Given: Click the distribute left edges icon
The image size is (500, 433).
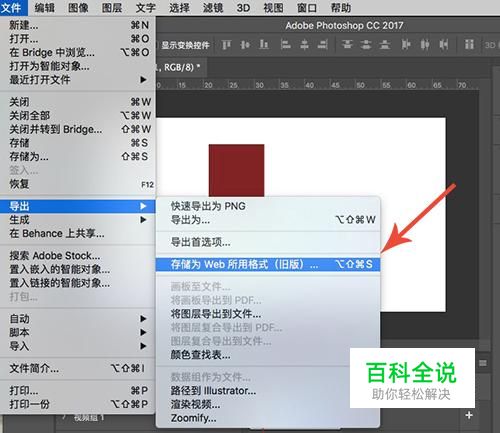Looking at the screenshot, I should (x=406, y=44).
